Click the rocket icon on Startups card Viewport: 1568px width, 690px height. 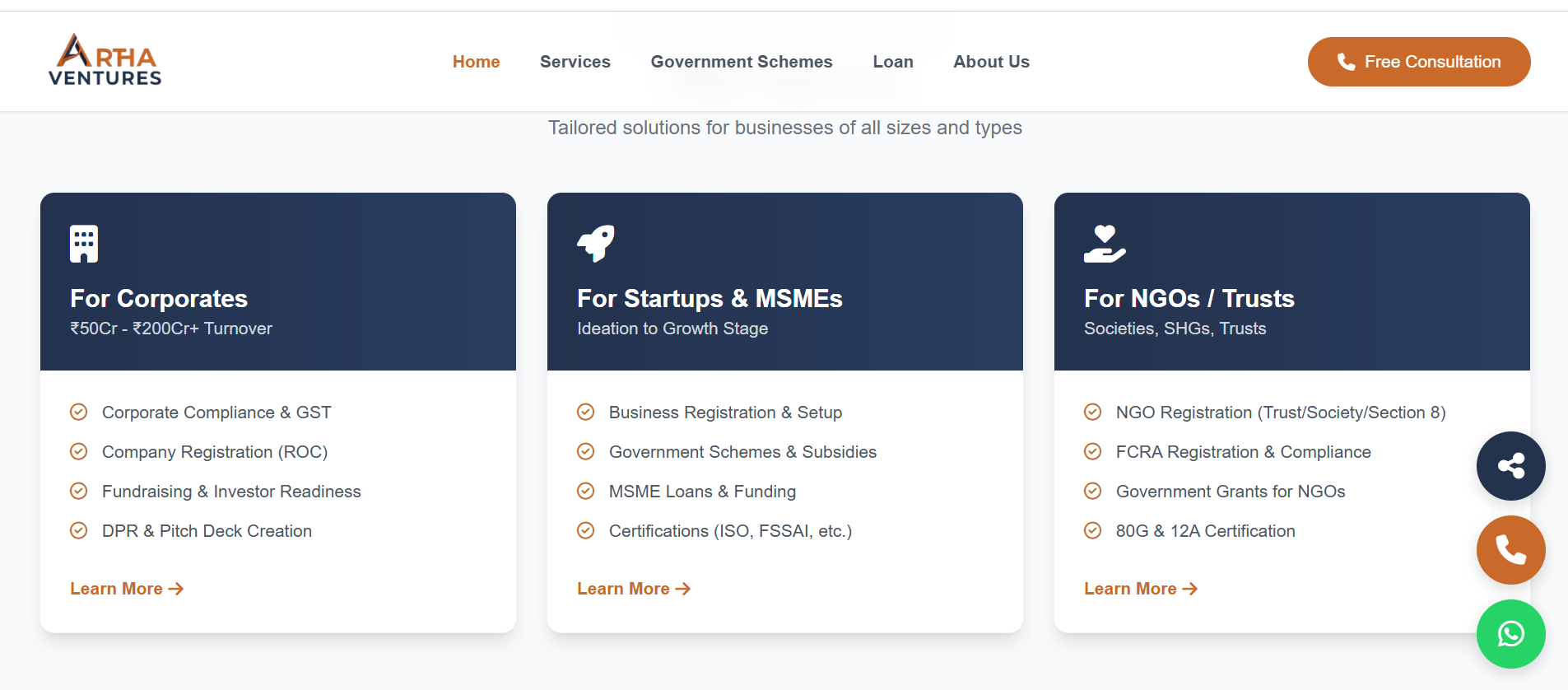(596, 244)
